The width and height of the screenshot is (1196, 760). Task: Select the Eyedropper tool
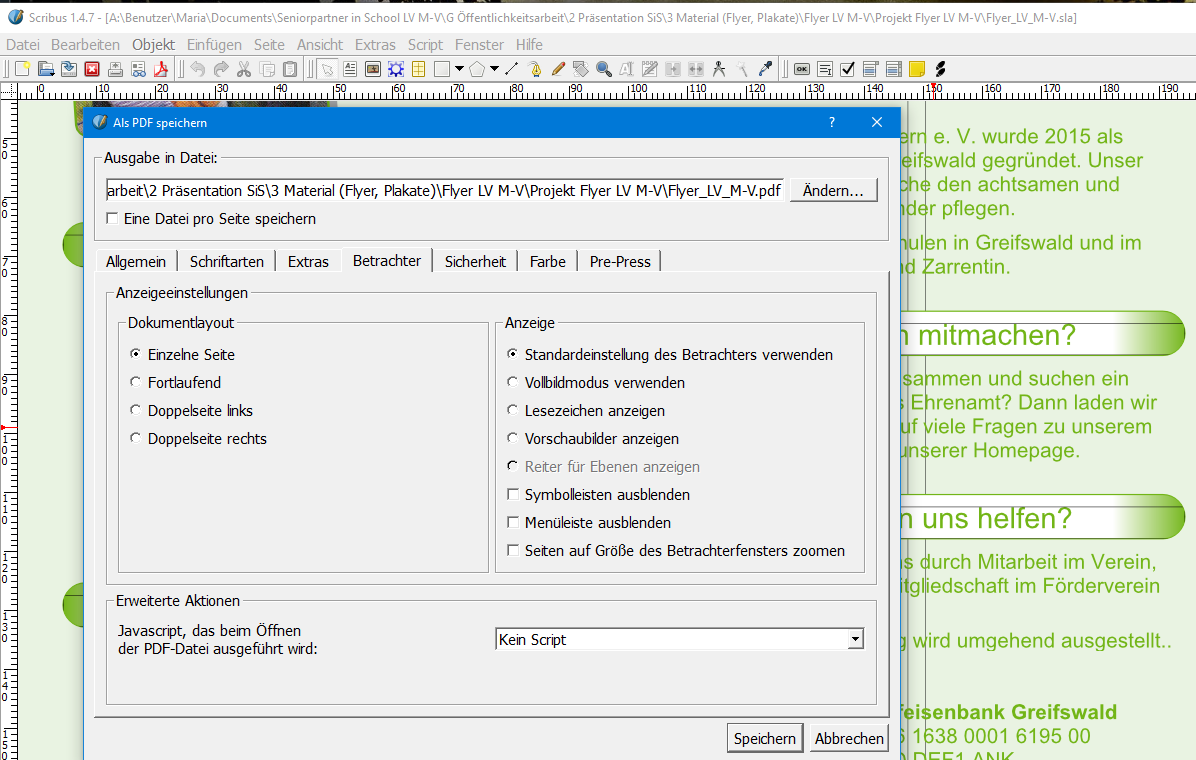(765, 69)
